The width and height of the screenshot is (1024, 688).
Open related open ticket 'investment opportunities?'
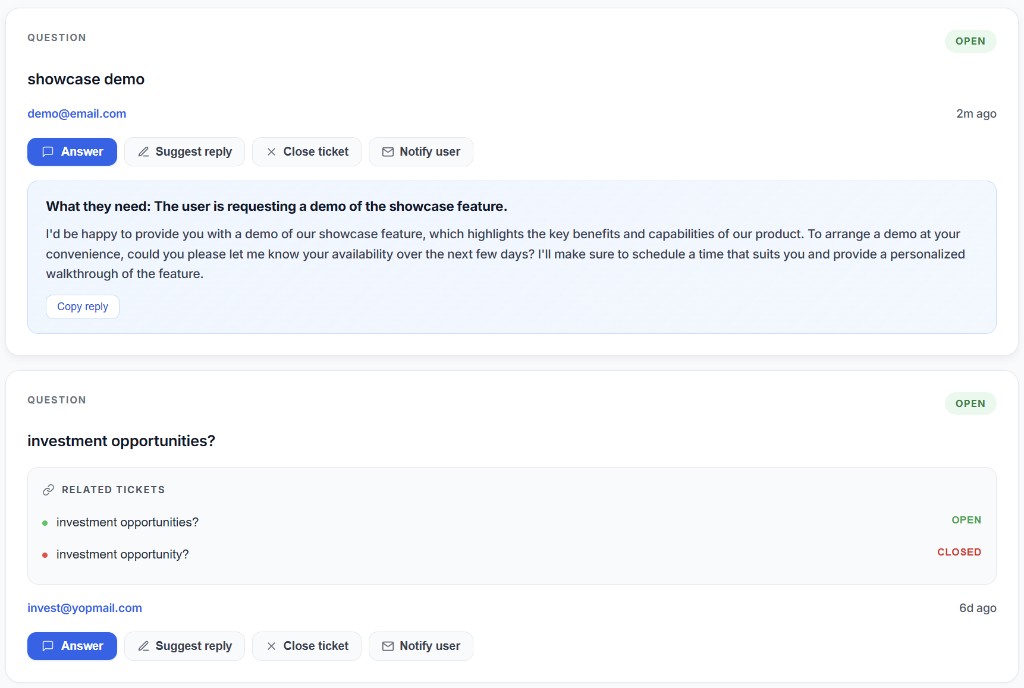click(127, 522)
